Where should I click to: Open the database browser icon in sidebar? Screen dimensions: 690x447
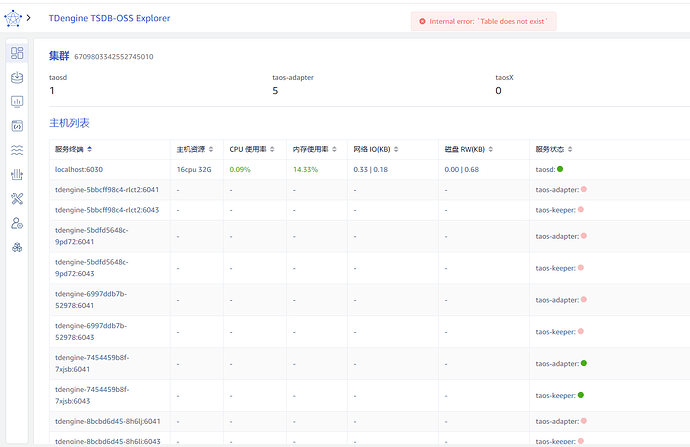(x=17, y=77)
